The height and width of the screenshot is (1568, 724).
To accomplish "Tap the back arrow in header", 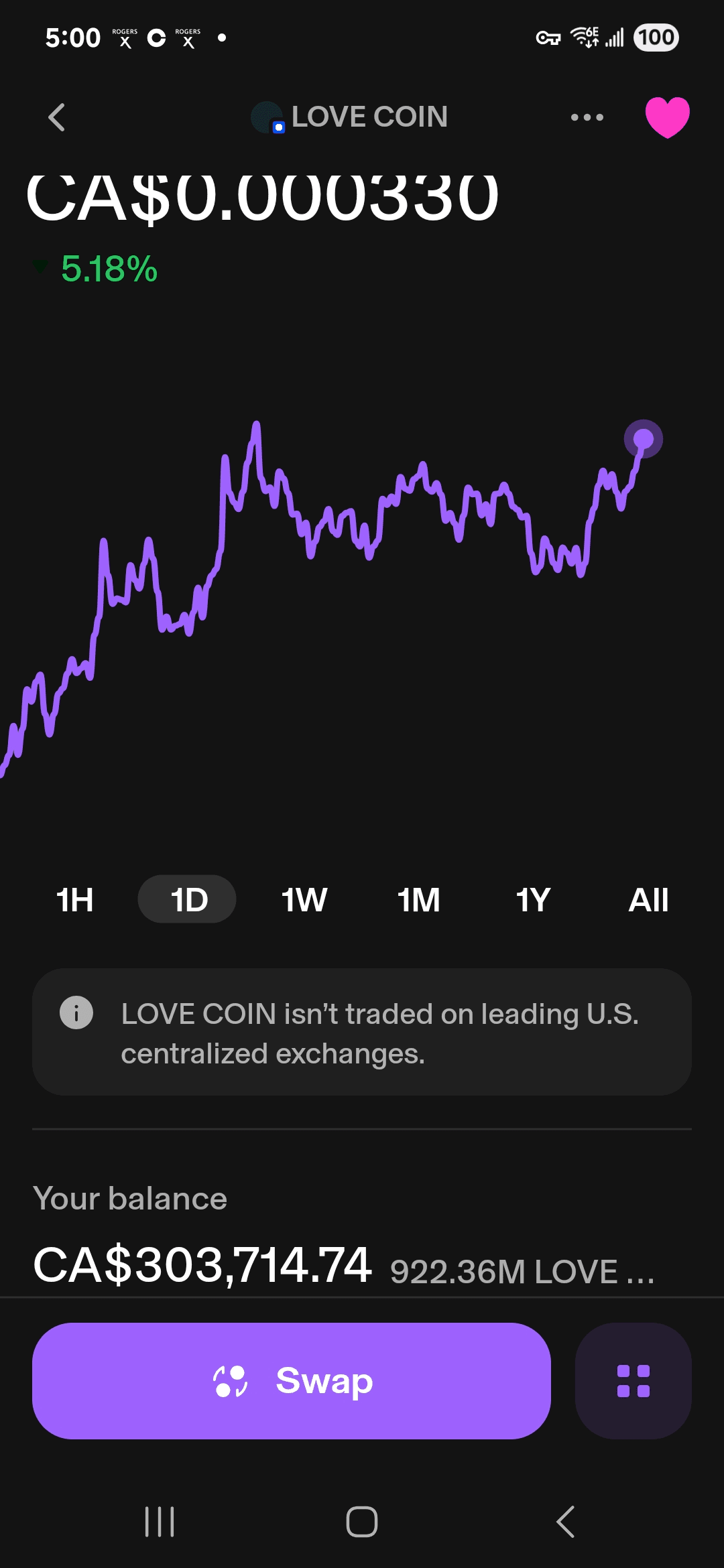I will click(57, 117).
